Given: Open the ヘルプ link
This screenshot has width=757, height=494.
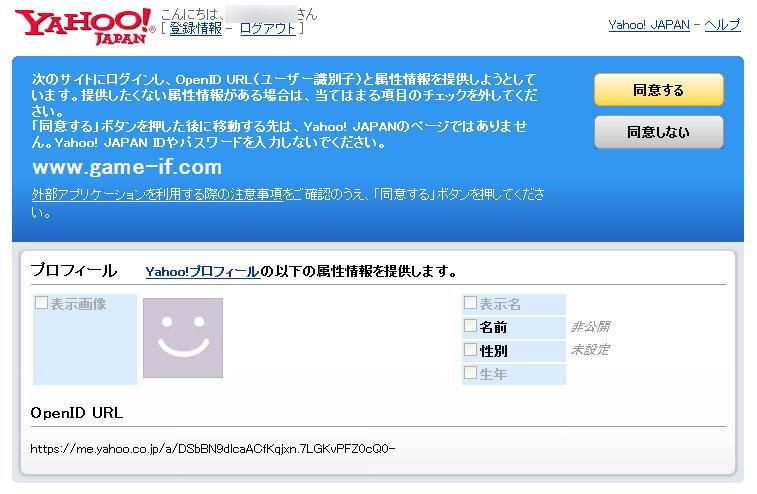Looking at the screenshot, I should [722, 25].
